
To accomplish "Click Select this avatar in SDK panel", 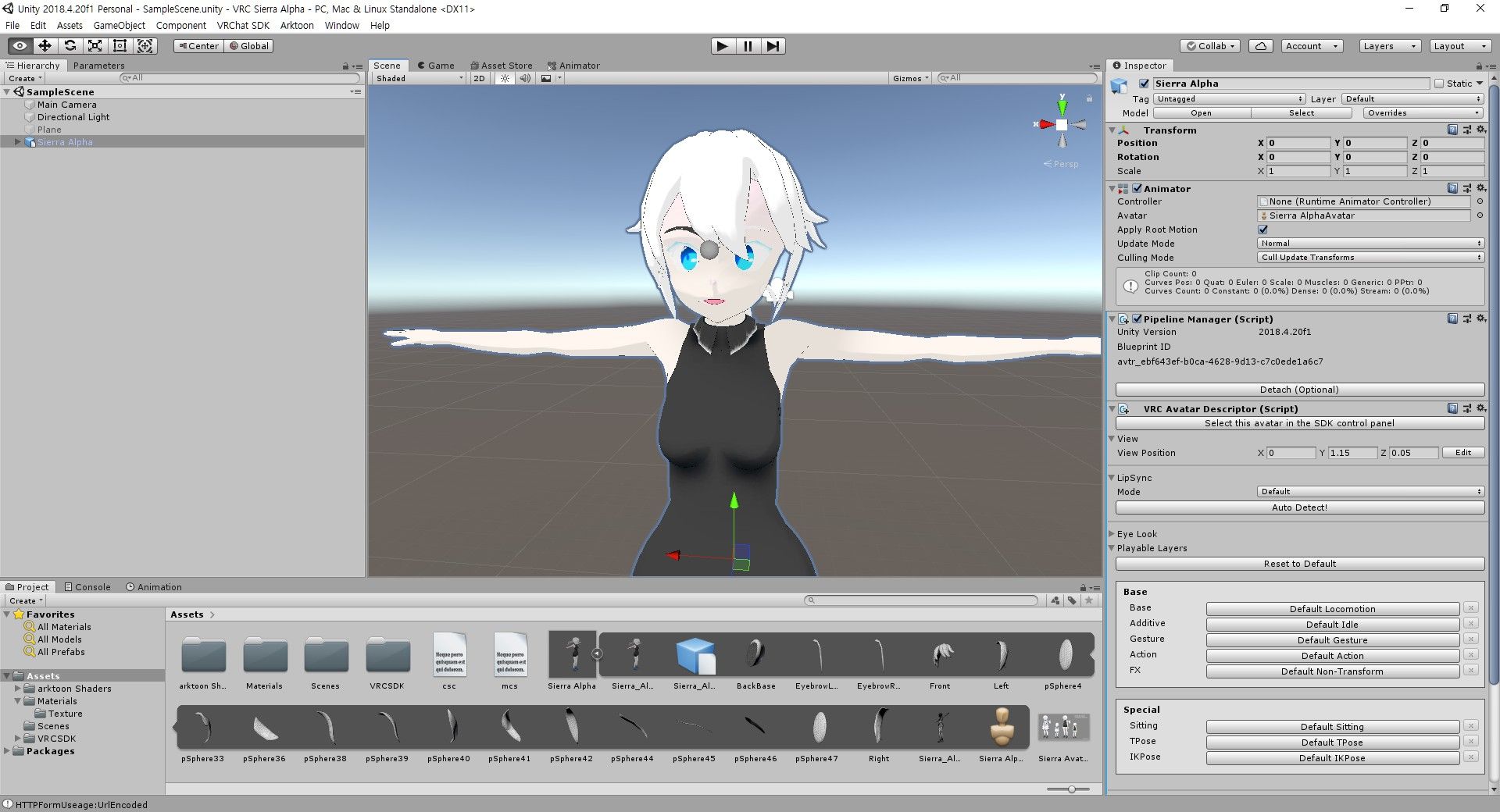I will [1300, 423].
